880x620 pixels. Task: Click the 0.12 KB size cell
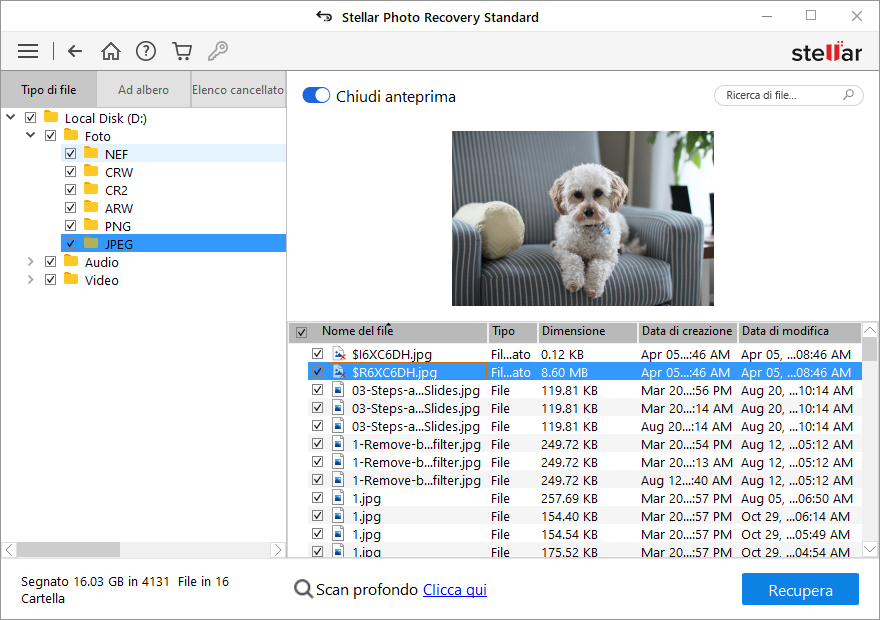[562, 355]
